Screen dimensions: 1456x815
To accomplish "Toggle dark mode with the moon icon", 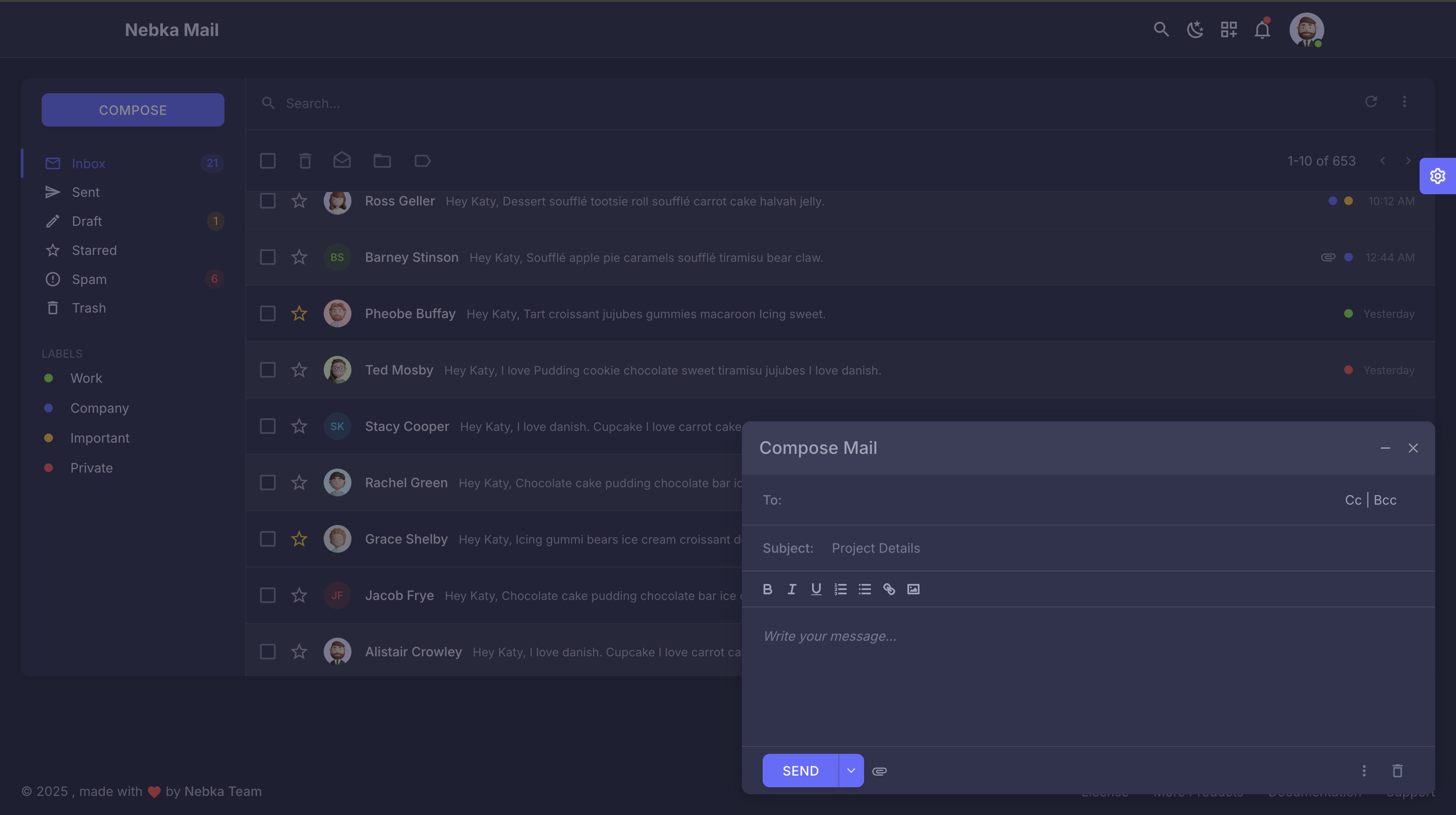I will coord(1195,29).
